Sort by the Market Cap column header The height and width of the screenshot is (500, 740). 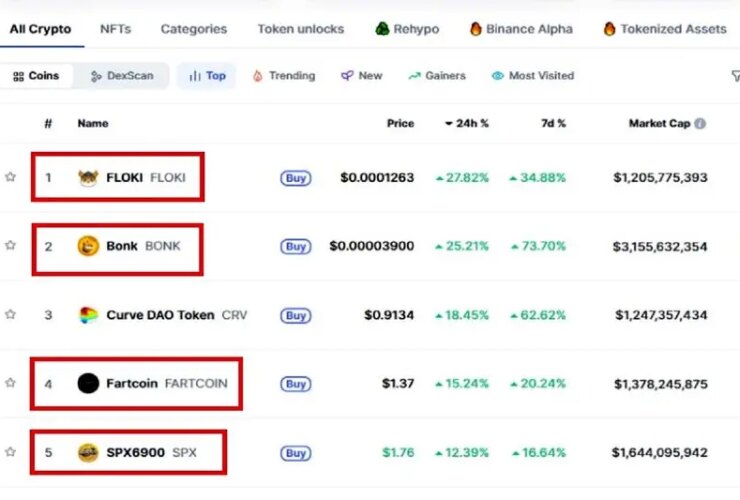click(659, 124)
